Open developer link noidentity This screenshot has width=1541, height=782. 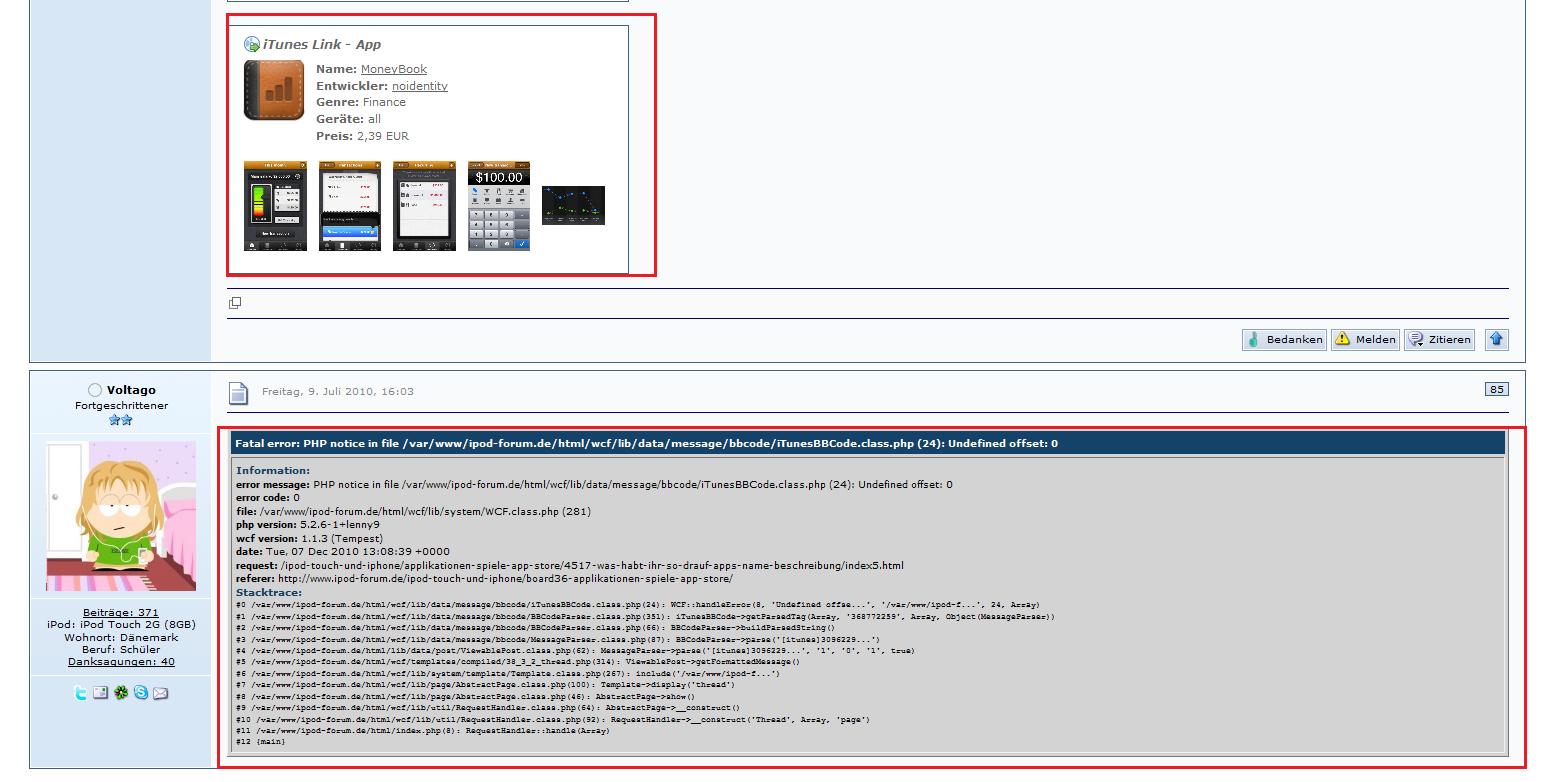click(x=420, y=86)
